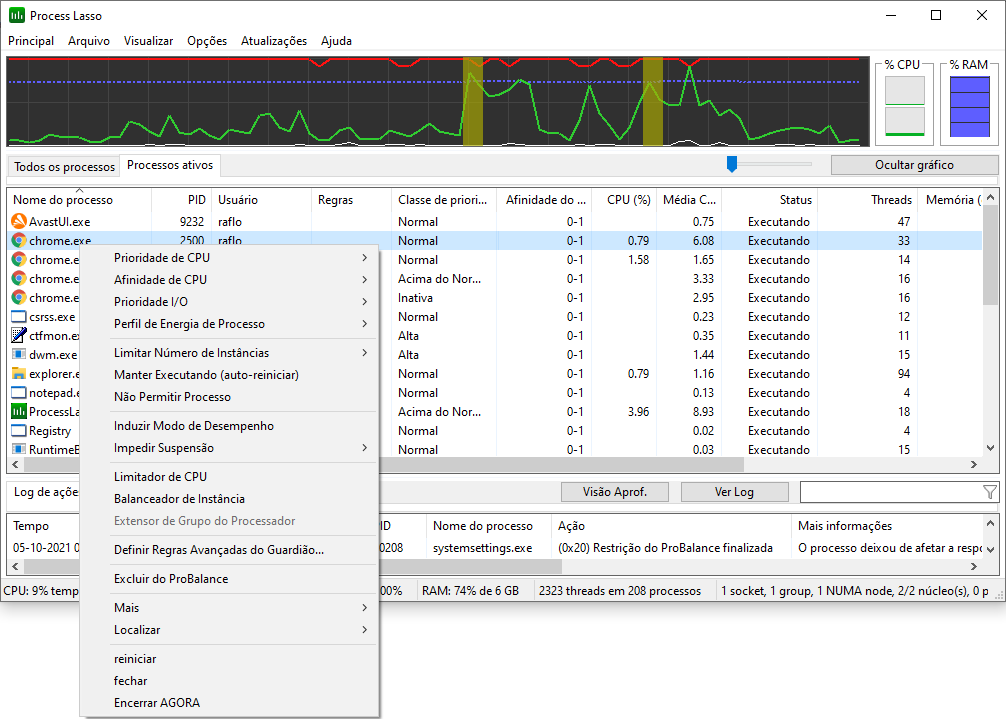Click 'RAM: 74% de 6 GB' status entry

pos(470,591)
